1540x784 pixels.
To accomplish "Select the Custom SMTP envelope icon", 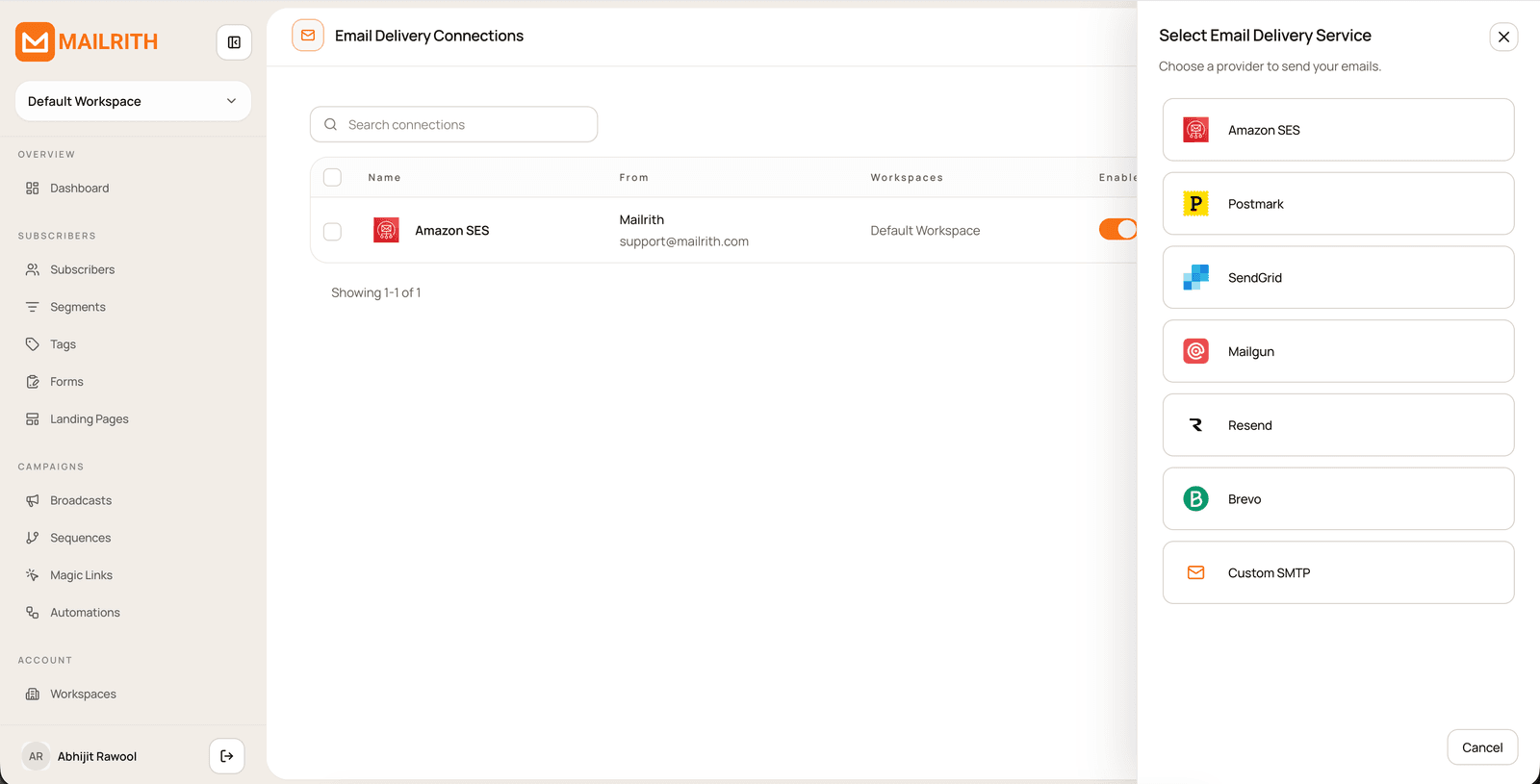I will pos(1195,572).
